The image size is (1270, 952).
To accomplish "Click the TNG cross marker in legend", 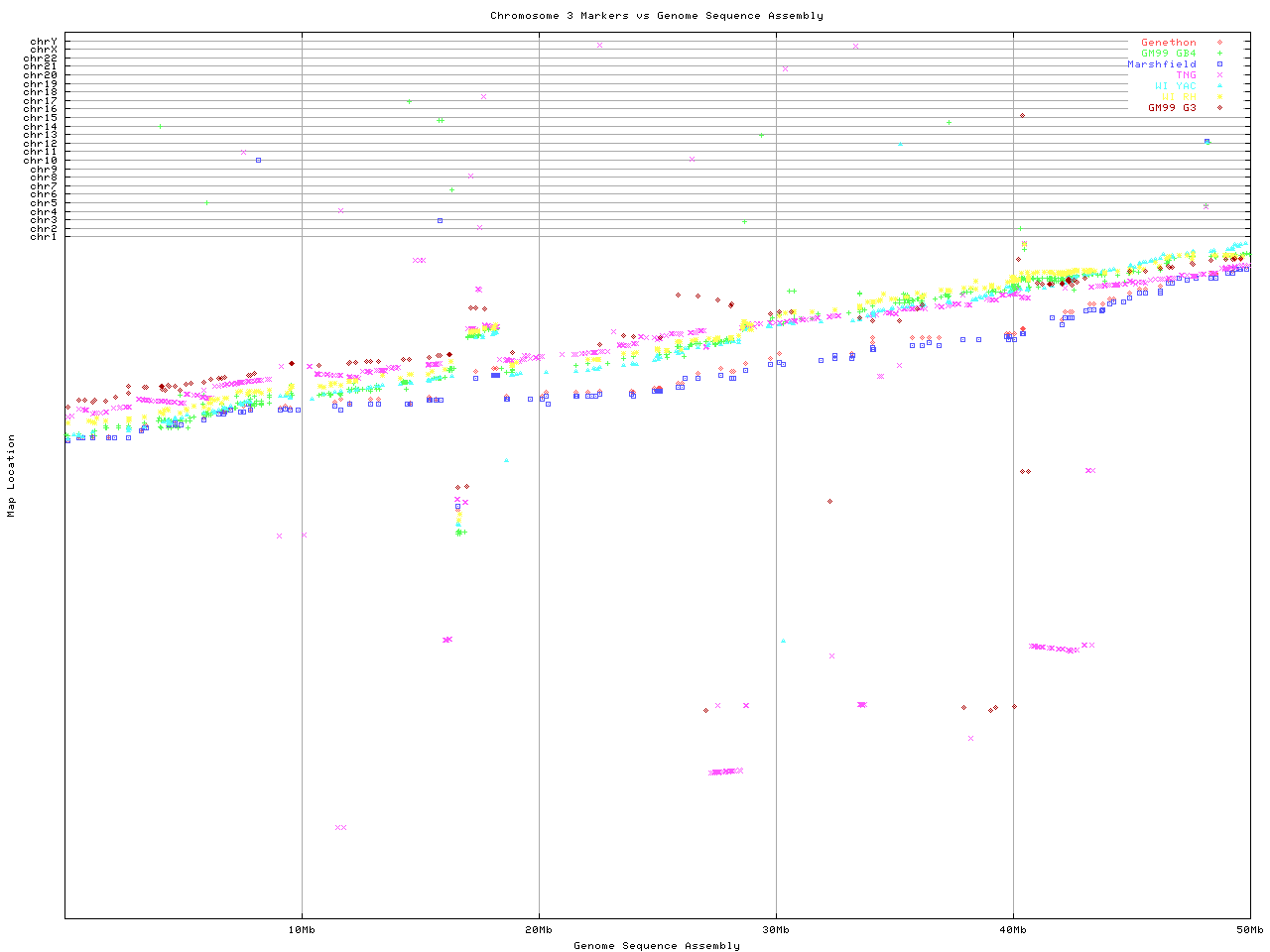I will 1219,75.
